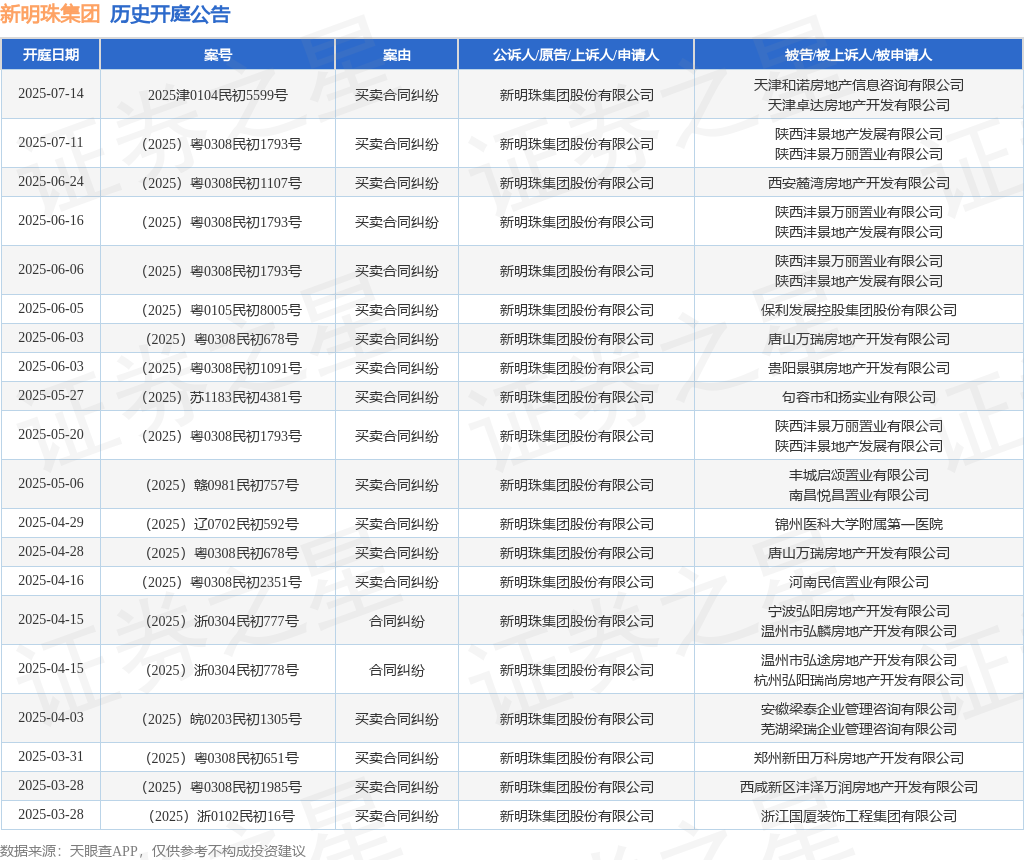
Task: Select date cell 2025-06-06
Action: click(x=51, y=270)
